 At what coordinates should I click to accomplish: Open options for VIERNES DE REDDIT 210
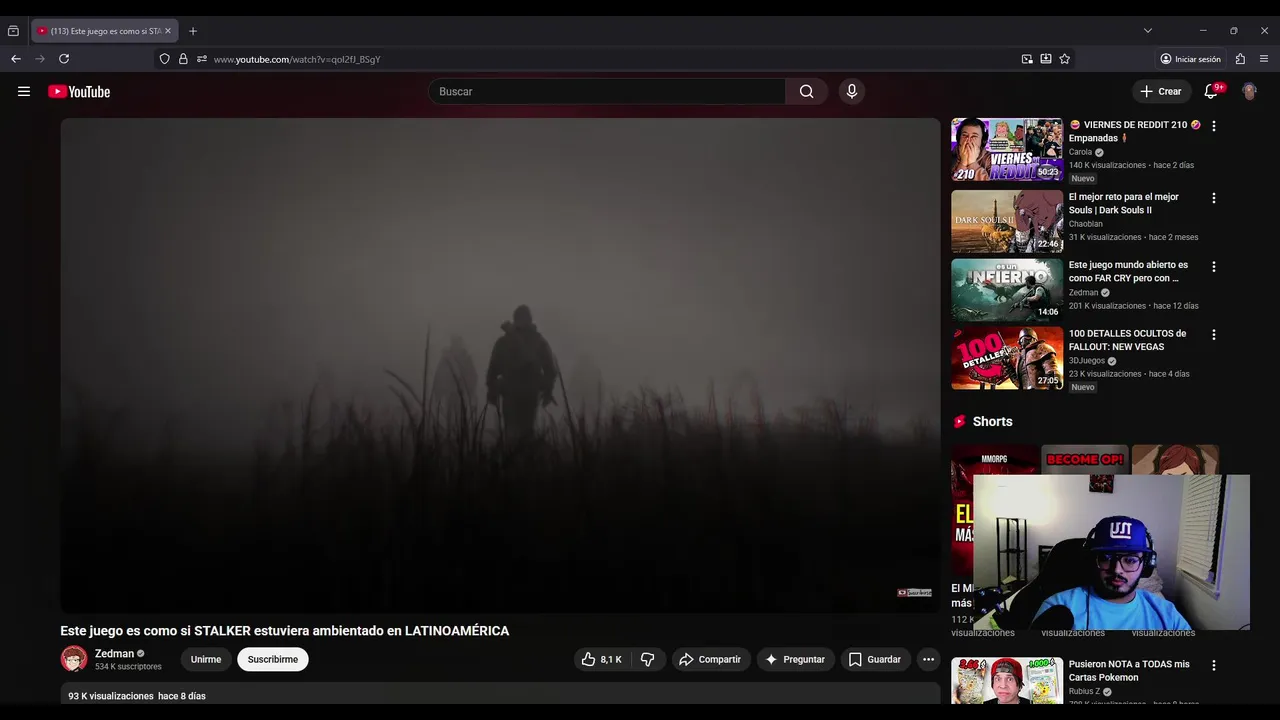tap(1214, 126)
